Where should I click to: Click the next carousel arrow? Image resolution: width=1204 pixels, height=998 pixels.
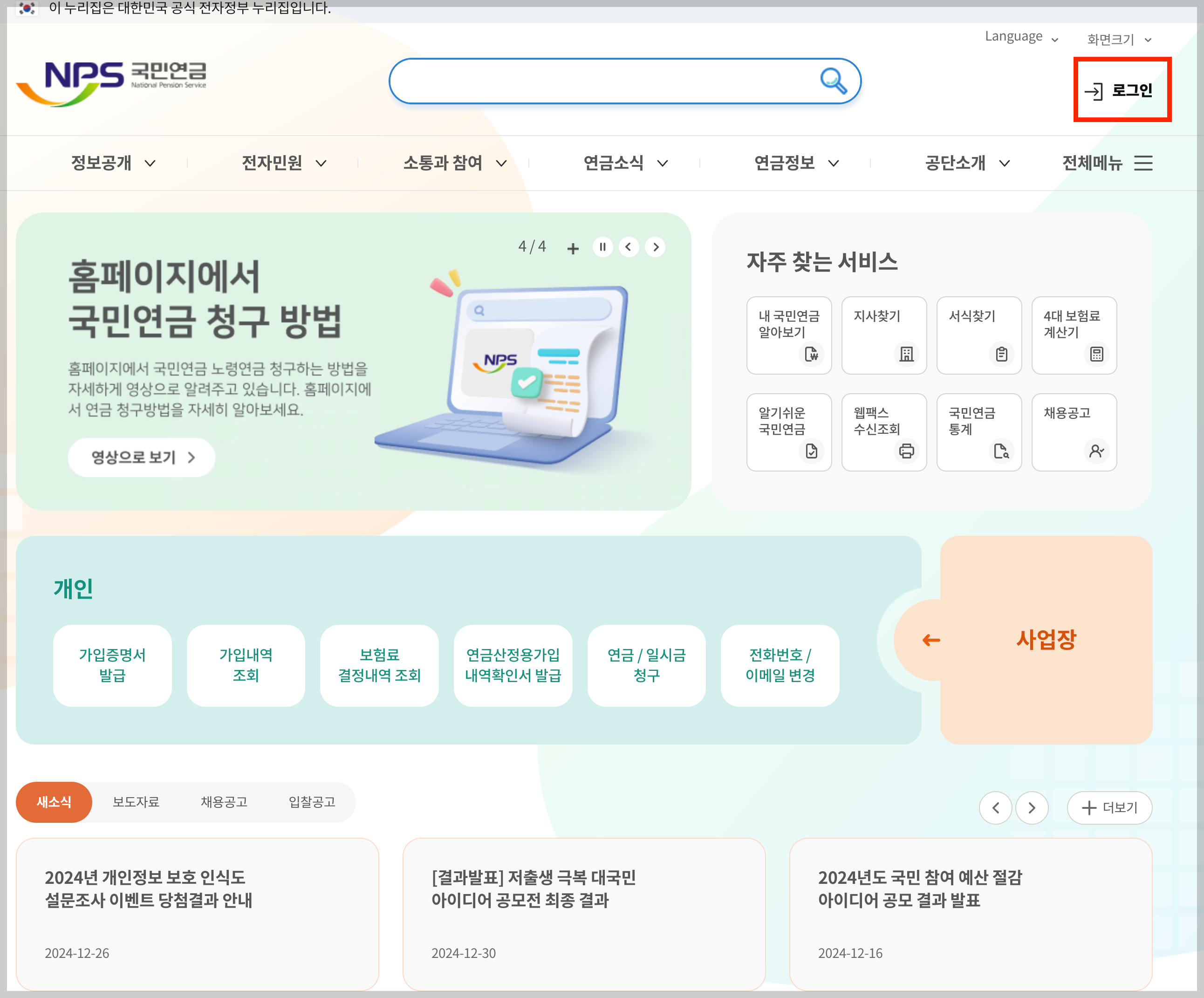point(655,247)
